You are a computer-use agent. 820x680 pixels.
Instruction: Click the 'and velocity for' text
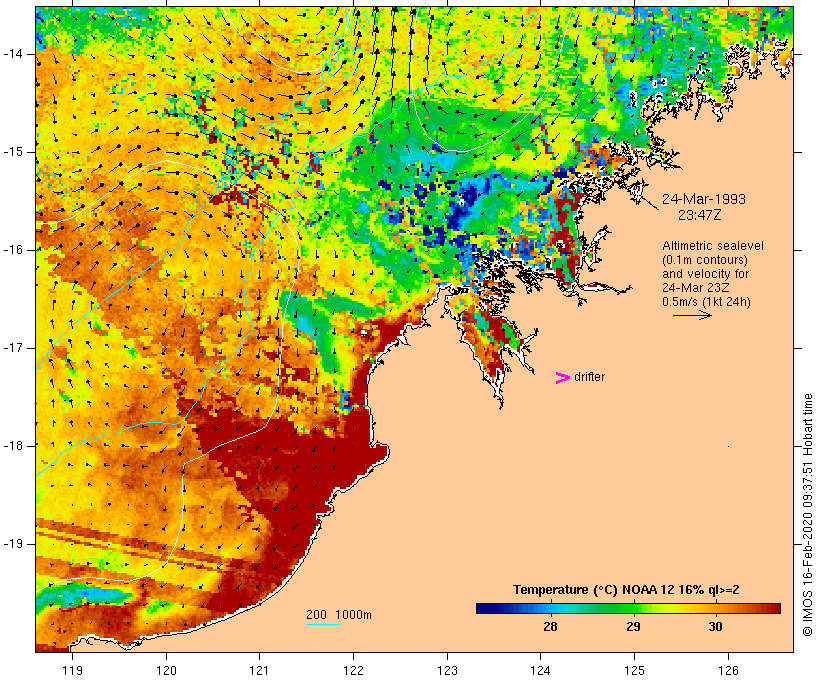705,274
